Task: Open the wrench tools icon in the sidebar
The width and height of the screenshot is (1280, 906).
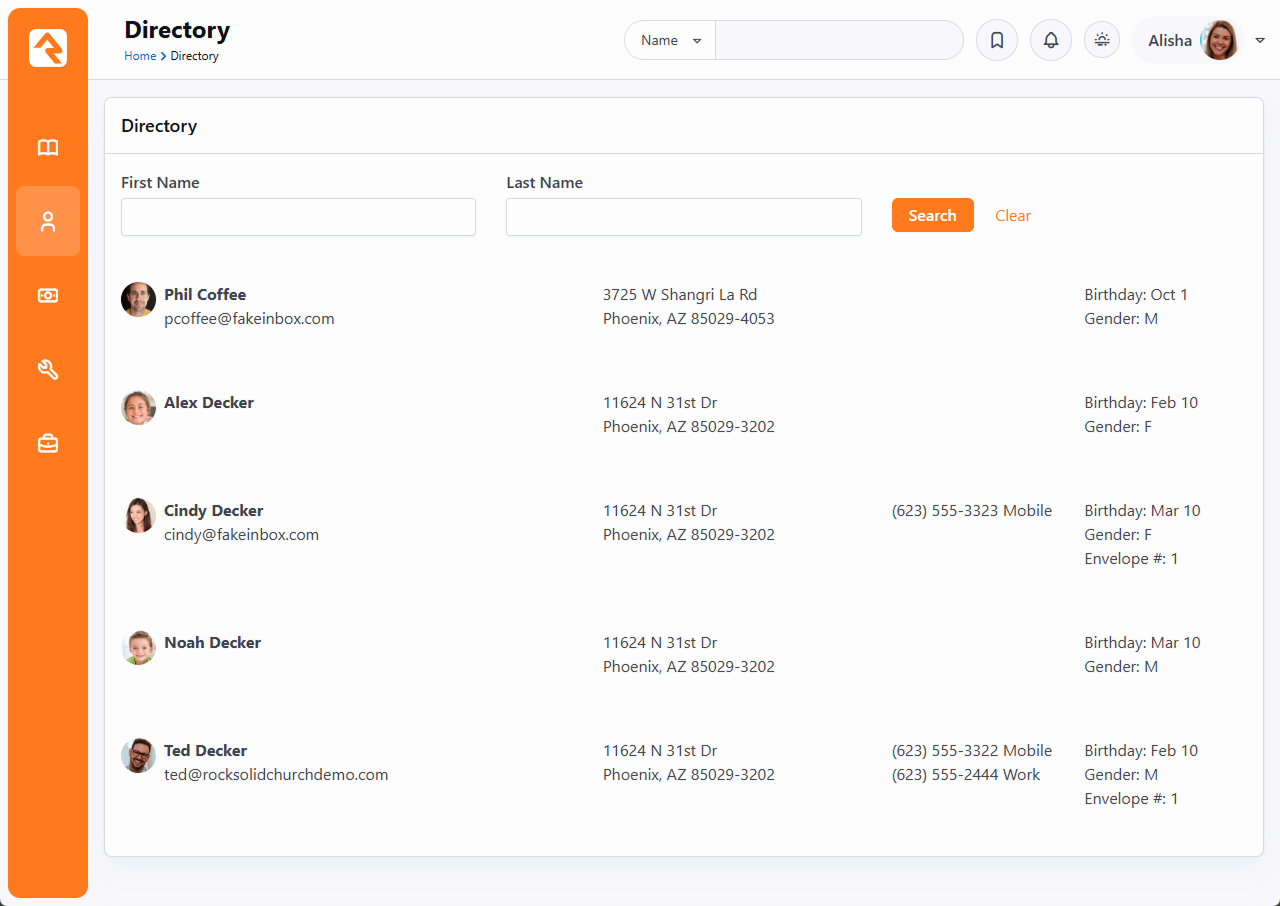Action: [48, 370]
